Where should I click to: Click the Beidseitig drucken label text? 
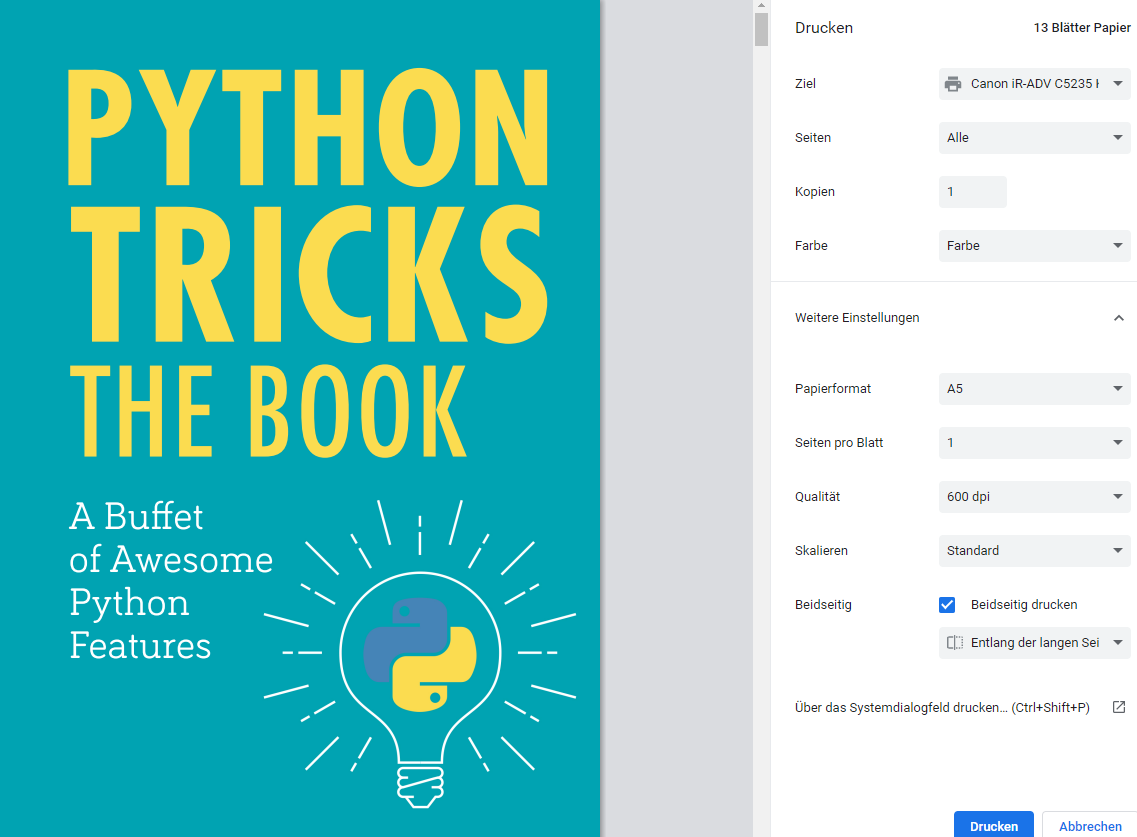click(x=1023, y=605)
